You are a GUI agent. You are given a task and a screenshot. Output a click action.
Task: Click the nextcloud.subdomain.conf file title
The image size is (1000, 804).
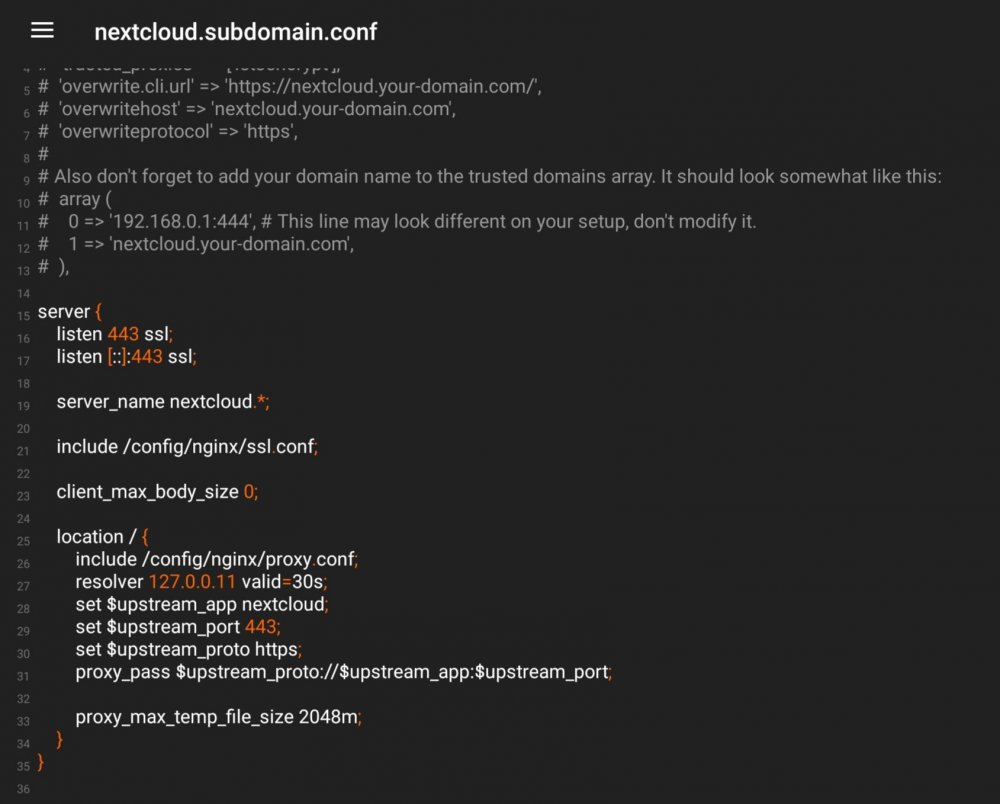click(x=235, y=32)
